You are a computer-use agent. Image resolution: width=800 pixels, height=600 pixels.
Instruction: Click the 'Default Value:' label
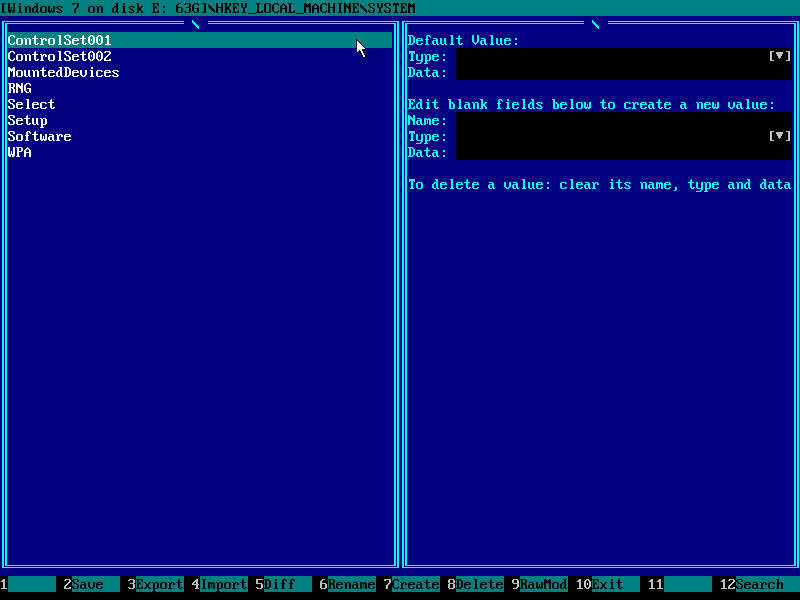(x=463, y=40)
